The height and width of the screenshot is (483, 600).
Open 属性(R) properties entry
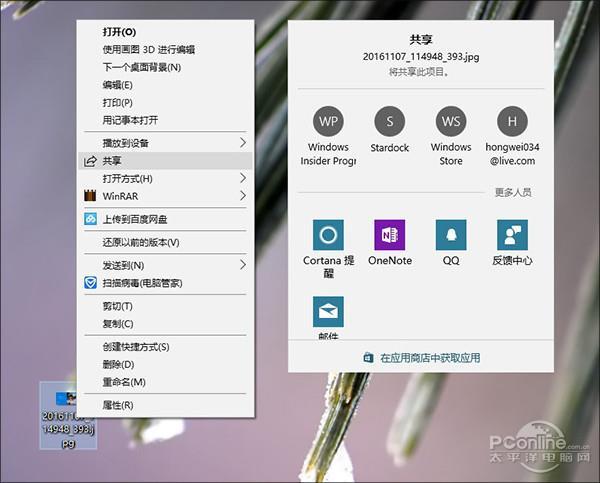(165, 405)
